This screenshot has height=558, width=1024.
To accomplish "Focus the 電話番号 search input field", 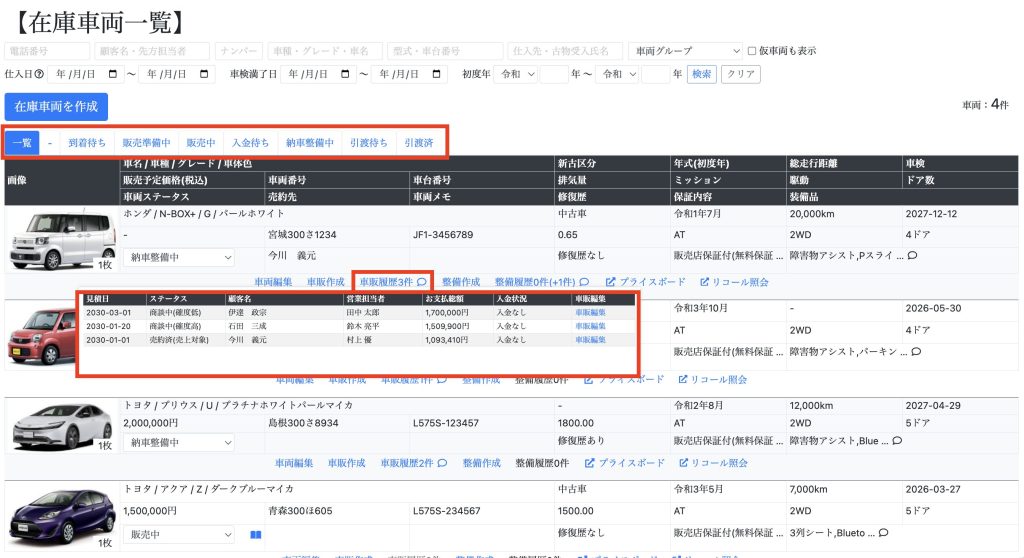I will pos(47,51).
